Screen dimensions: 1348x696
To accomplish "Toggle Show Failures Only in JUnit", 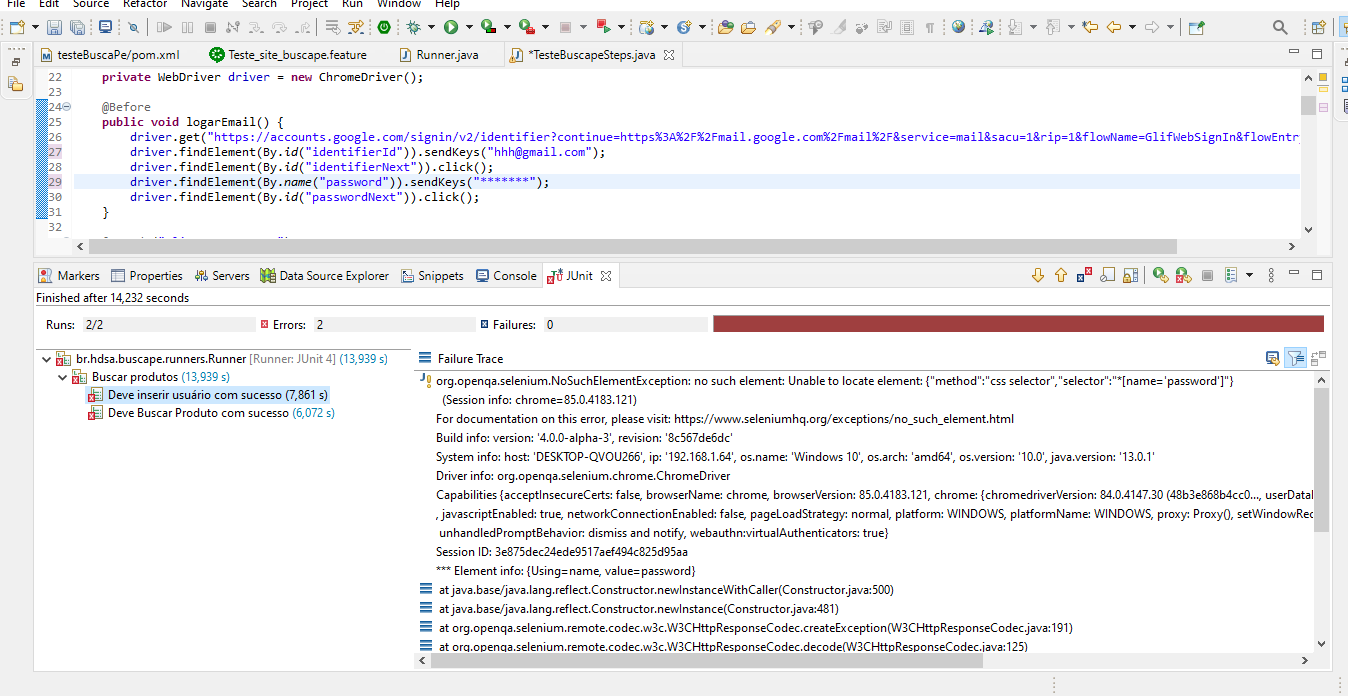I will point(1084,275).
